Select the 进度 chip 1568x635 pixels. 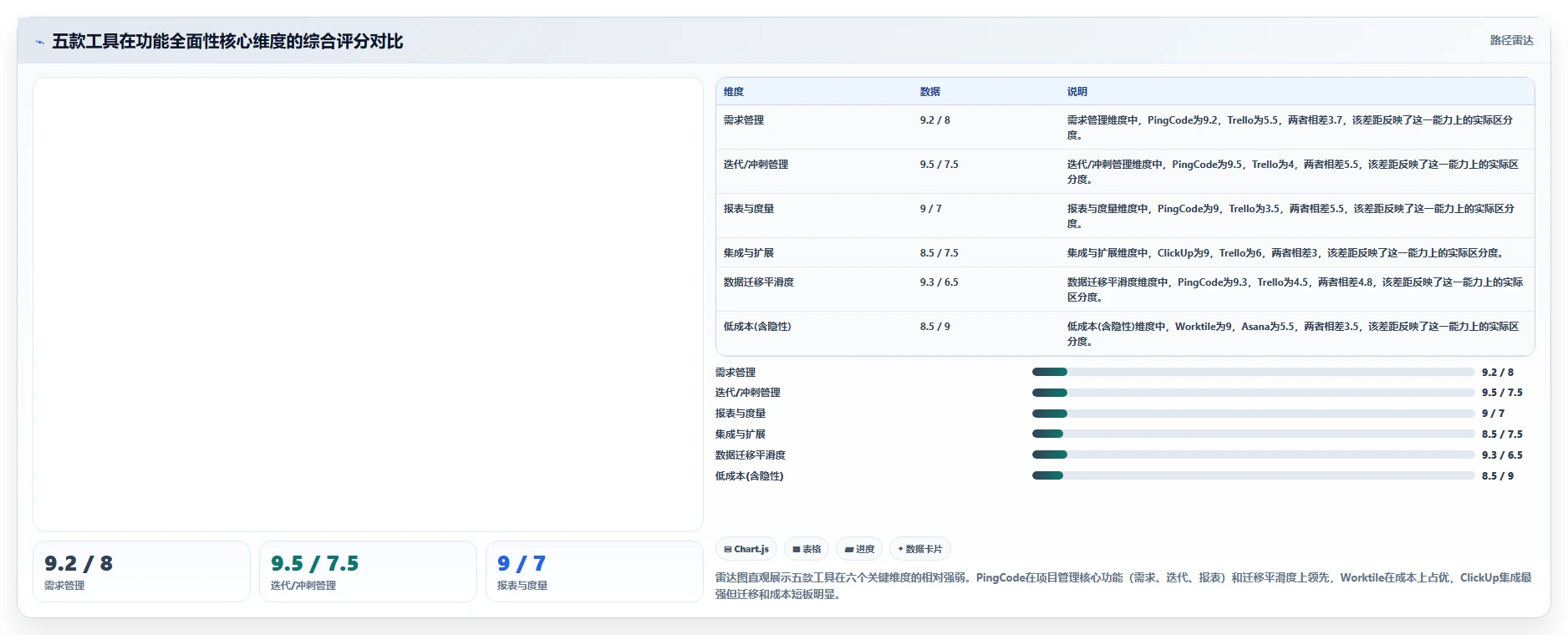pos(859,549)
